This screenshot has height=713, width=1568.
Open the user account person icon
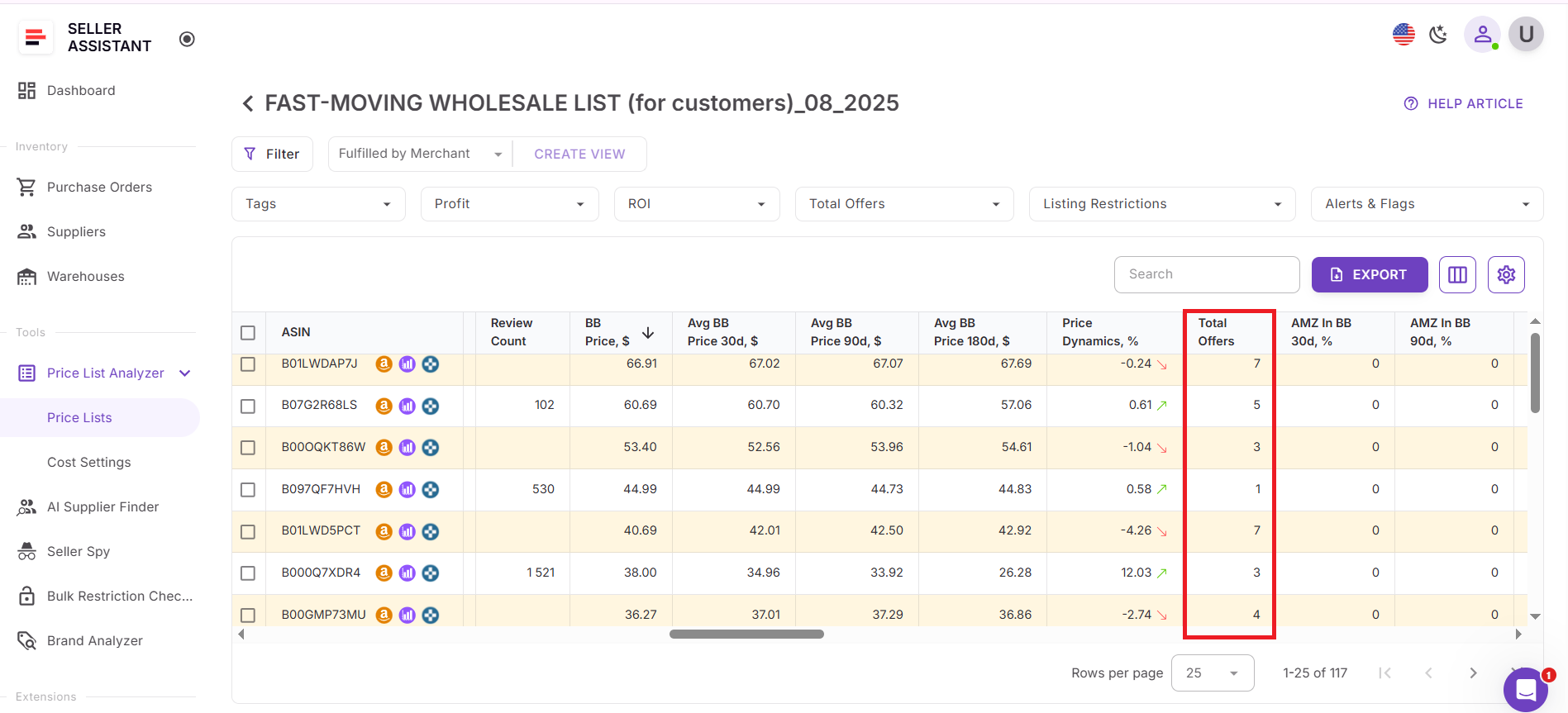click(x=1483, y=35)
